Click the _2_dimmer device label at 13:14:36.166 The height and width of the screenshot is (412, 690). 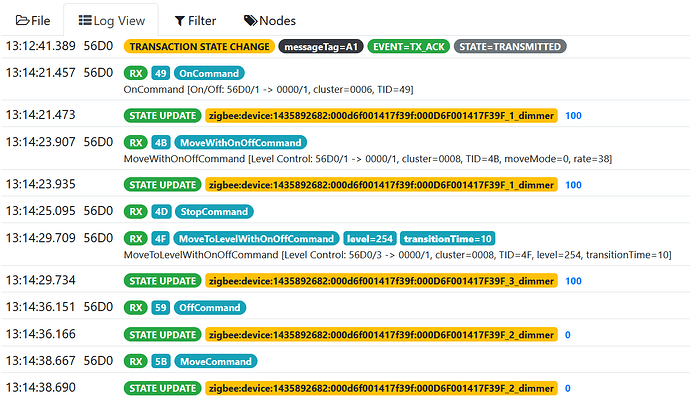pyautogui.click(x=381, y=335)
